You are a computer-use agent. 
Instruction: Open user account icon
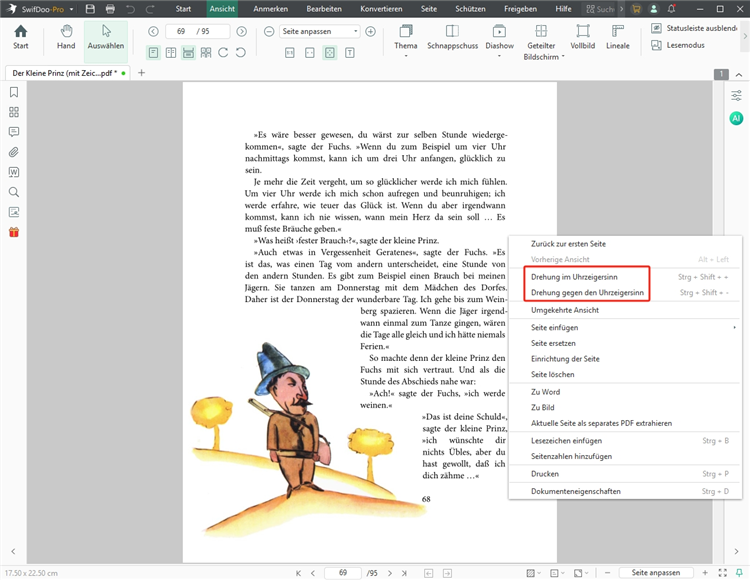tap(653, 9)
